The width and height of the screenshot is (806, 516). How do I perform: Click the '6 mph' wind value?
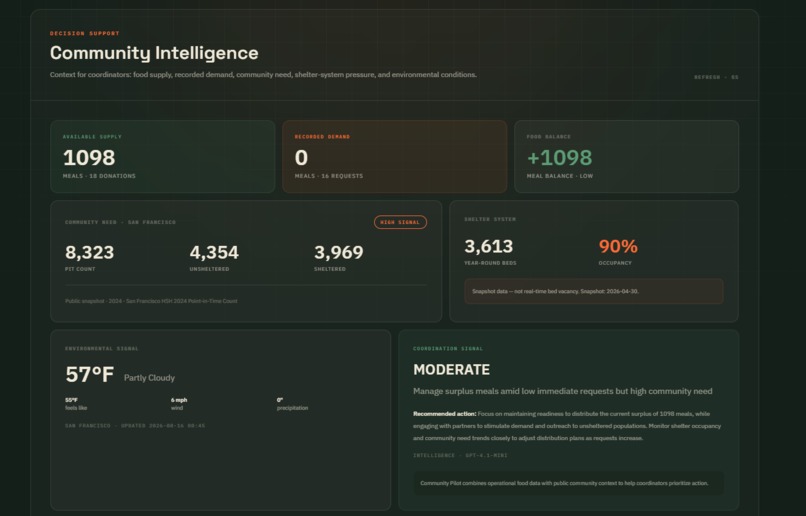179,400
